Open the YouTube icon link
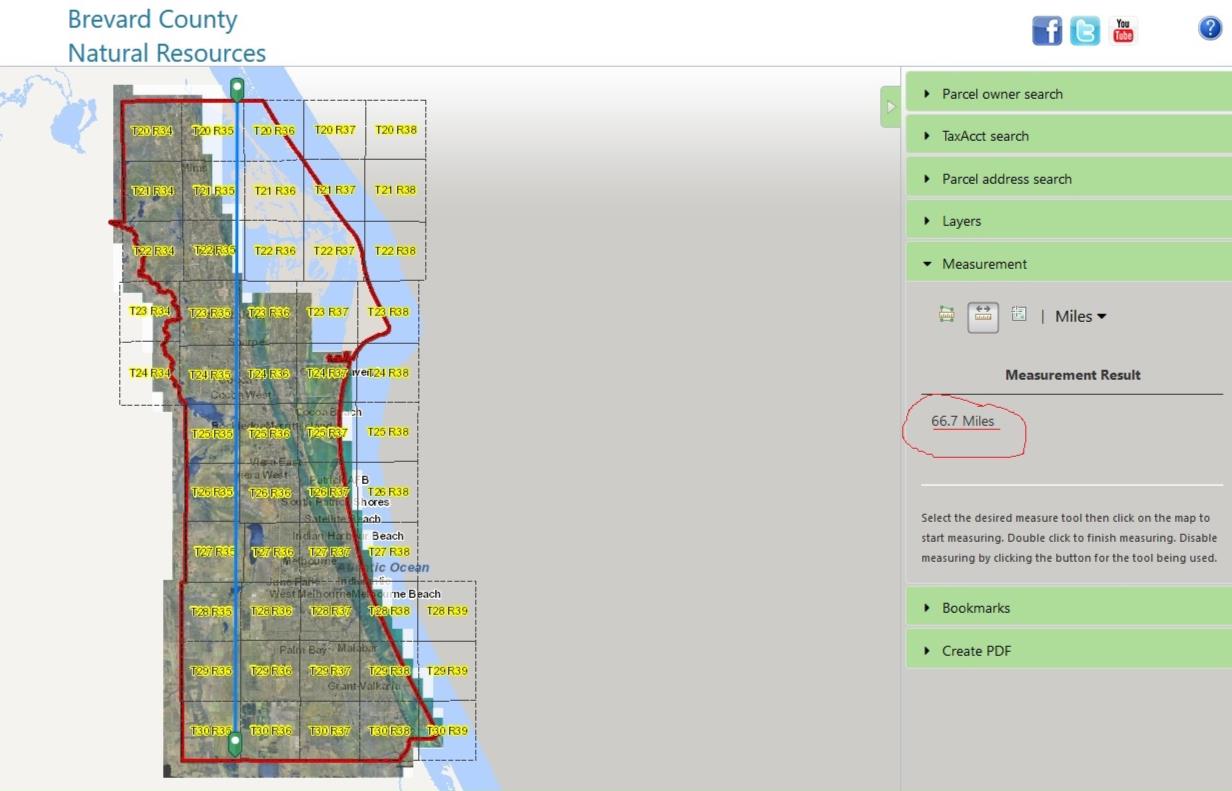 point(1123,31)
